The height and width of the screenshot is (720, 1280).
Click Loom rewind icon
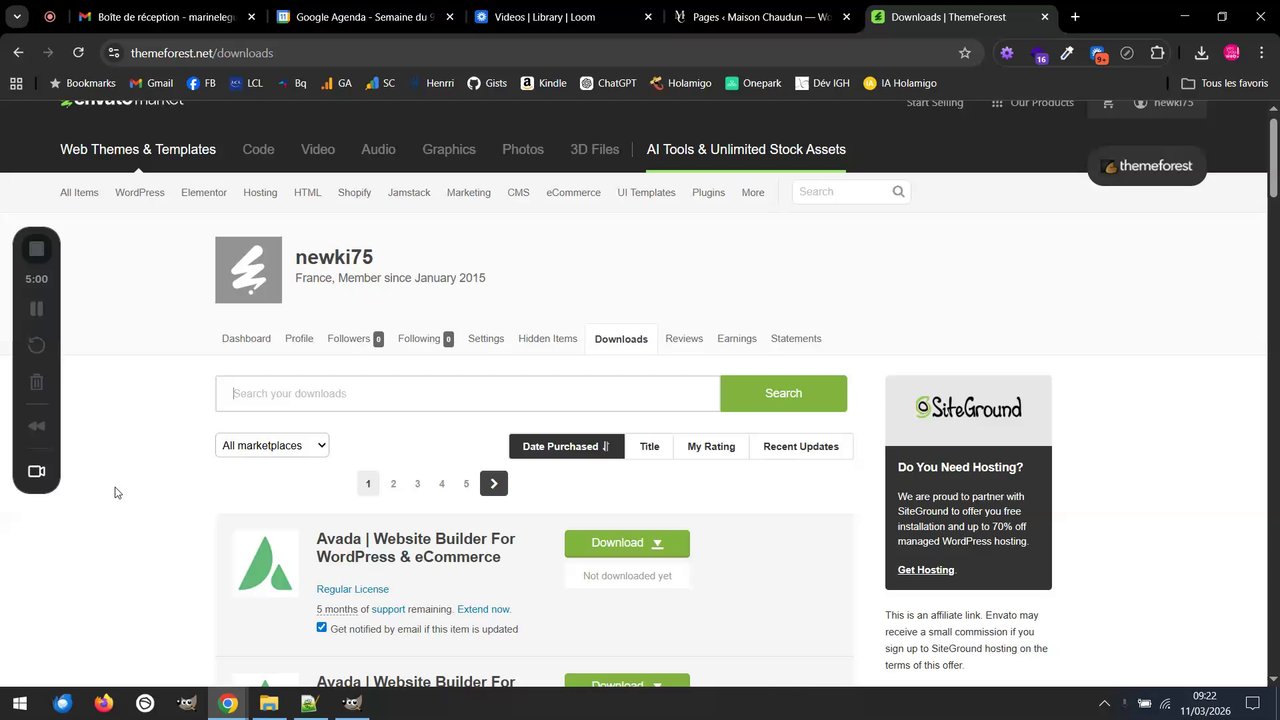pos(37,426)
